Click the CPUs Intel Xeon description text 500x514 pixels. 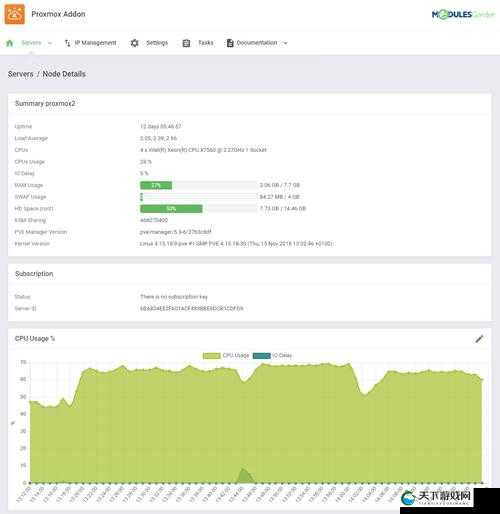[x=203, y=150]
